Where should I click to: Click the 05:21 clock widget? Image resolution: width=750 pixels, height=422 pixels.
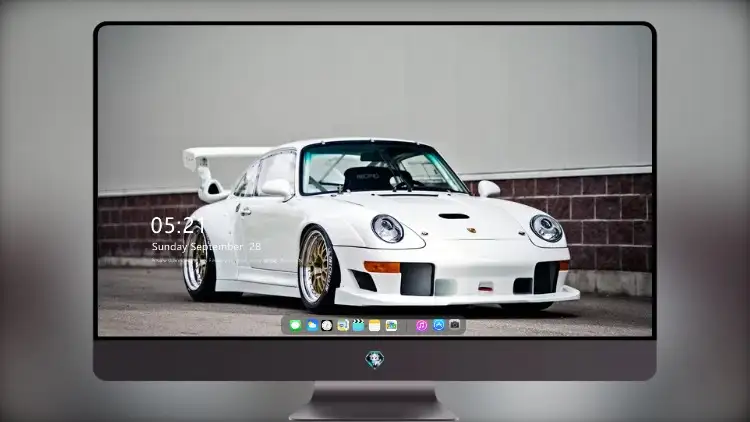[x=177, y=225]
